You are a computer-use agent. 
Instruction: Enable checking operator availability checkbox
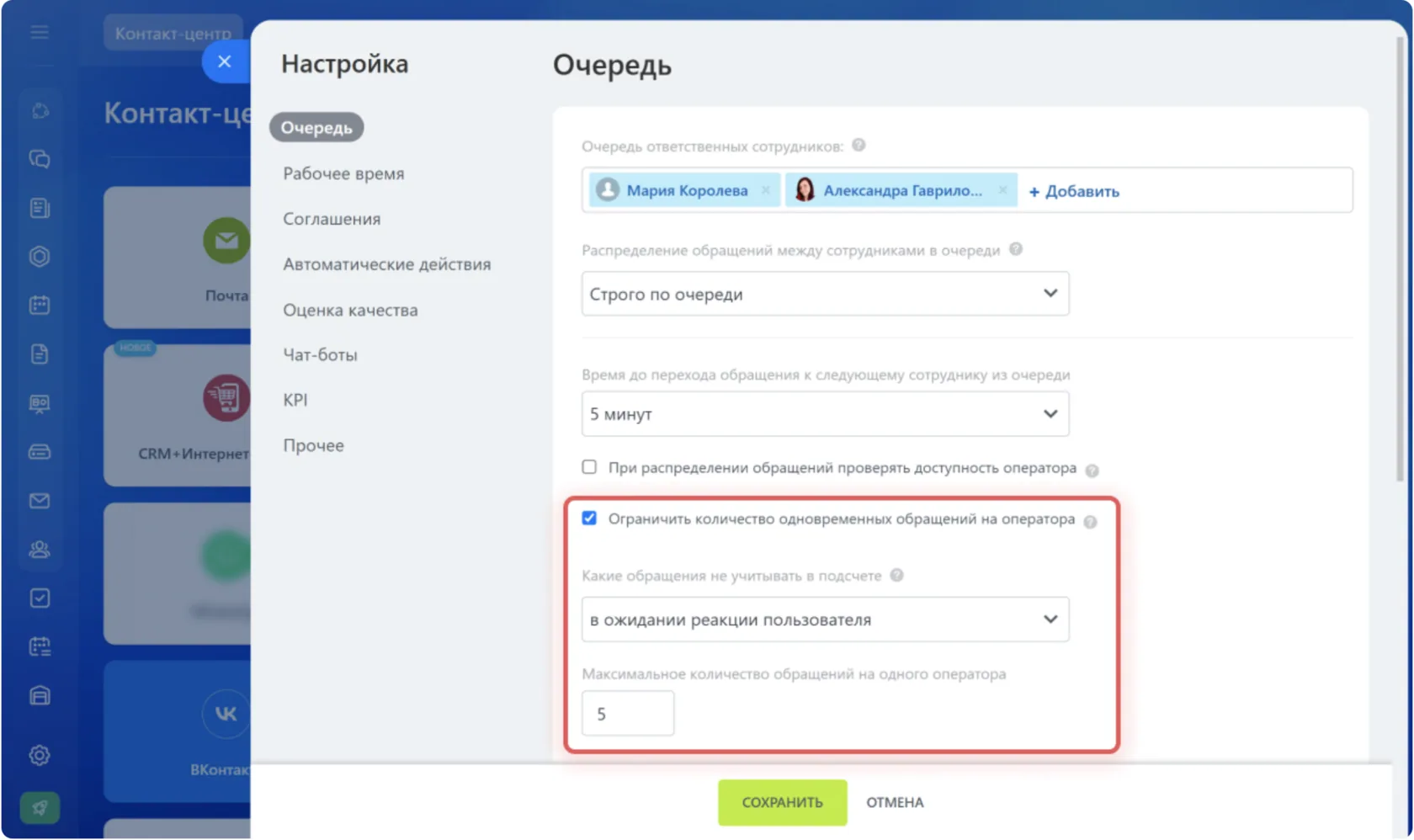click(x=589, y=466)
